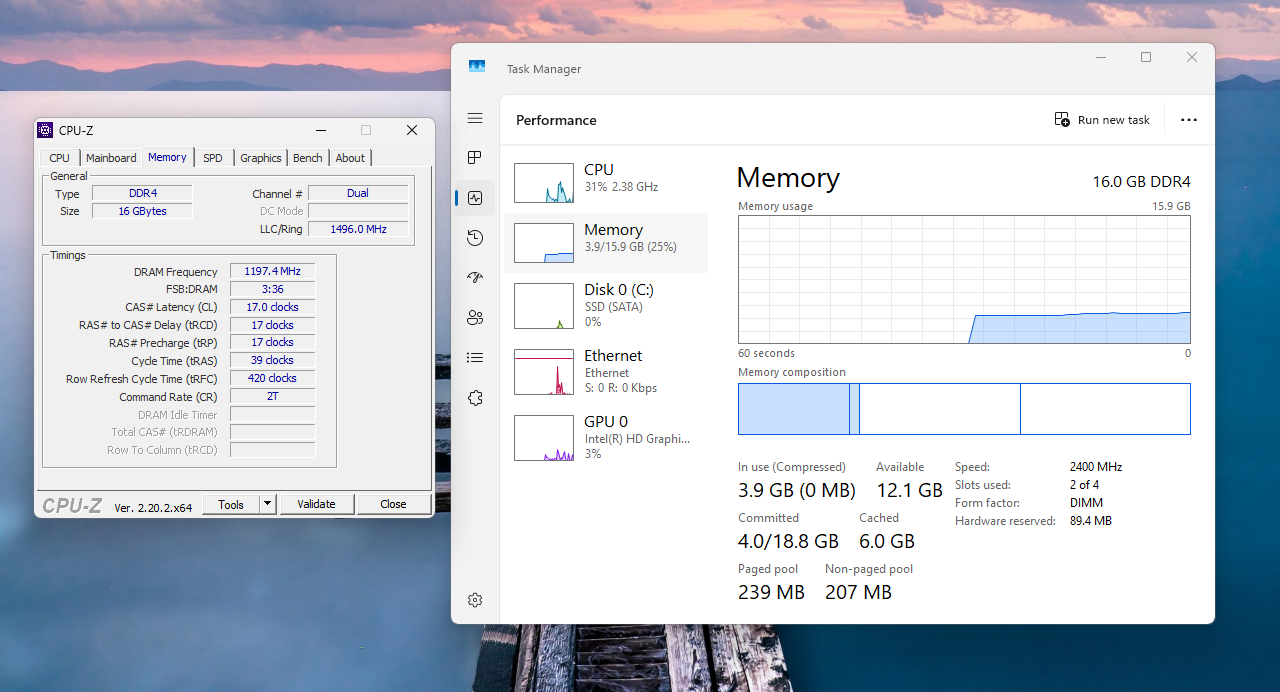Click the Command Rate value 2T
This screenshot has height=692, width=1280.
(272, 396)
